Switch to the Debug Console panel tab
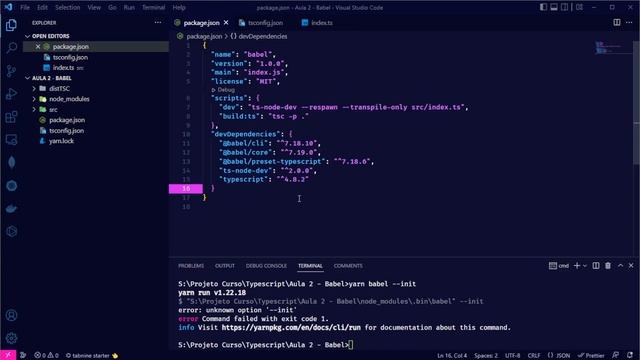Viewport: 640px width, 360px height. tap(266, 266)
